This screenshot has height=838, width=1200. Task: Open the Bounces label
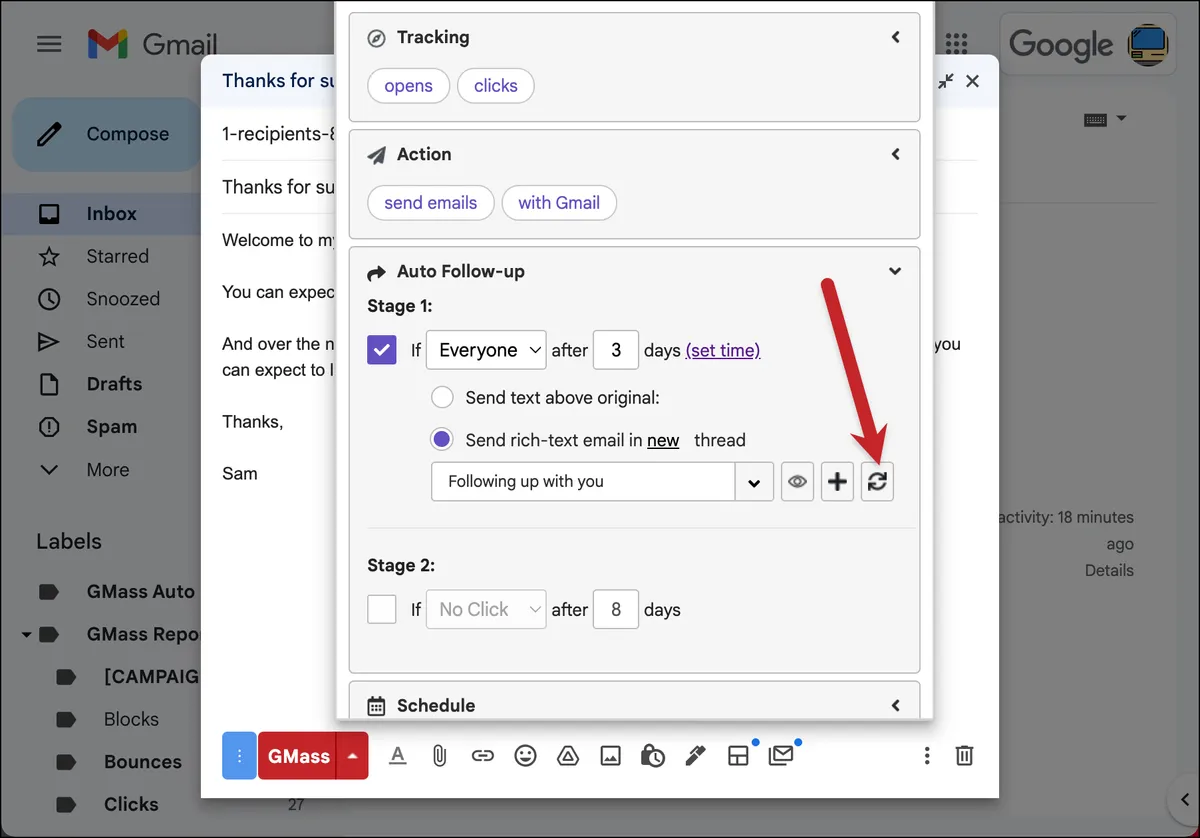[142, 761]
